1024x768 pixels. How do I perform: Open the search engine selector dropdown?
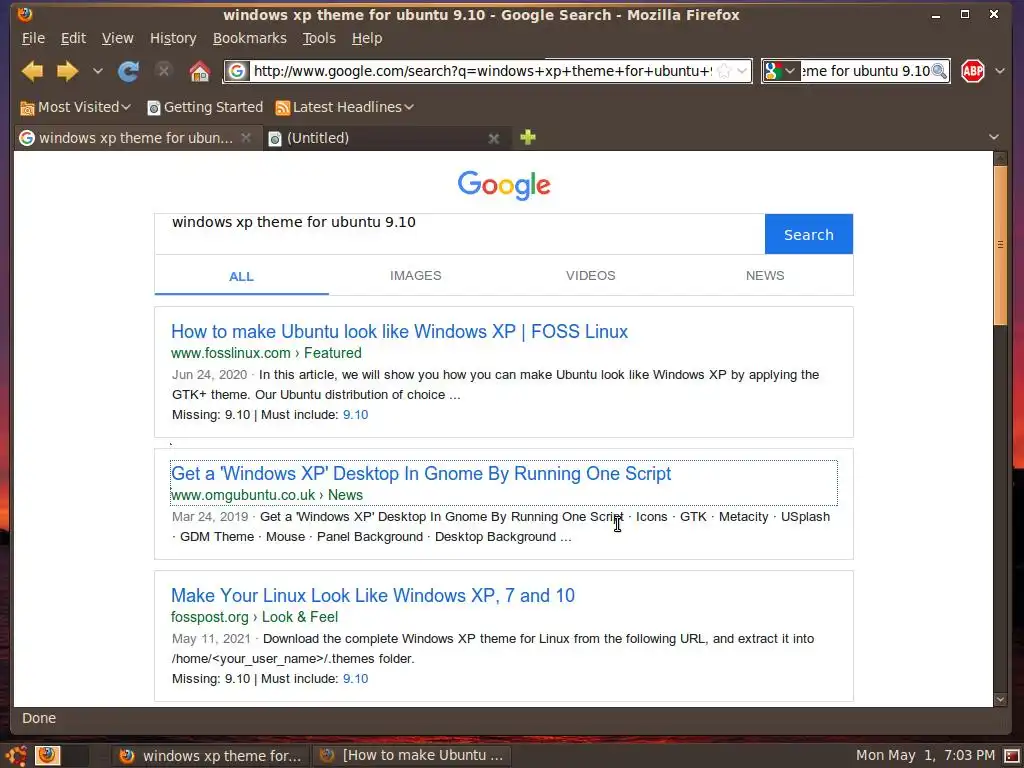tap(780, 71)
